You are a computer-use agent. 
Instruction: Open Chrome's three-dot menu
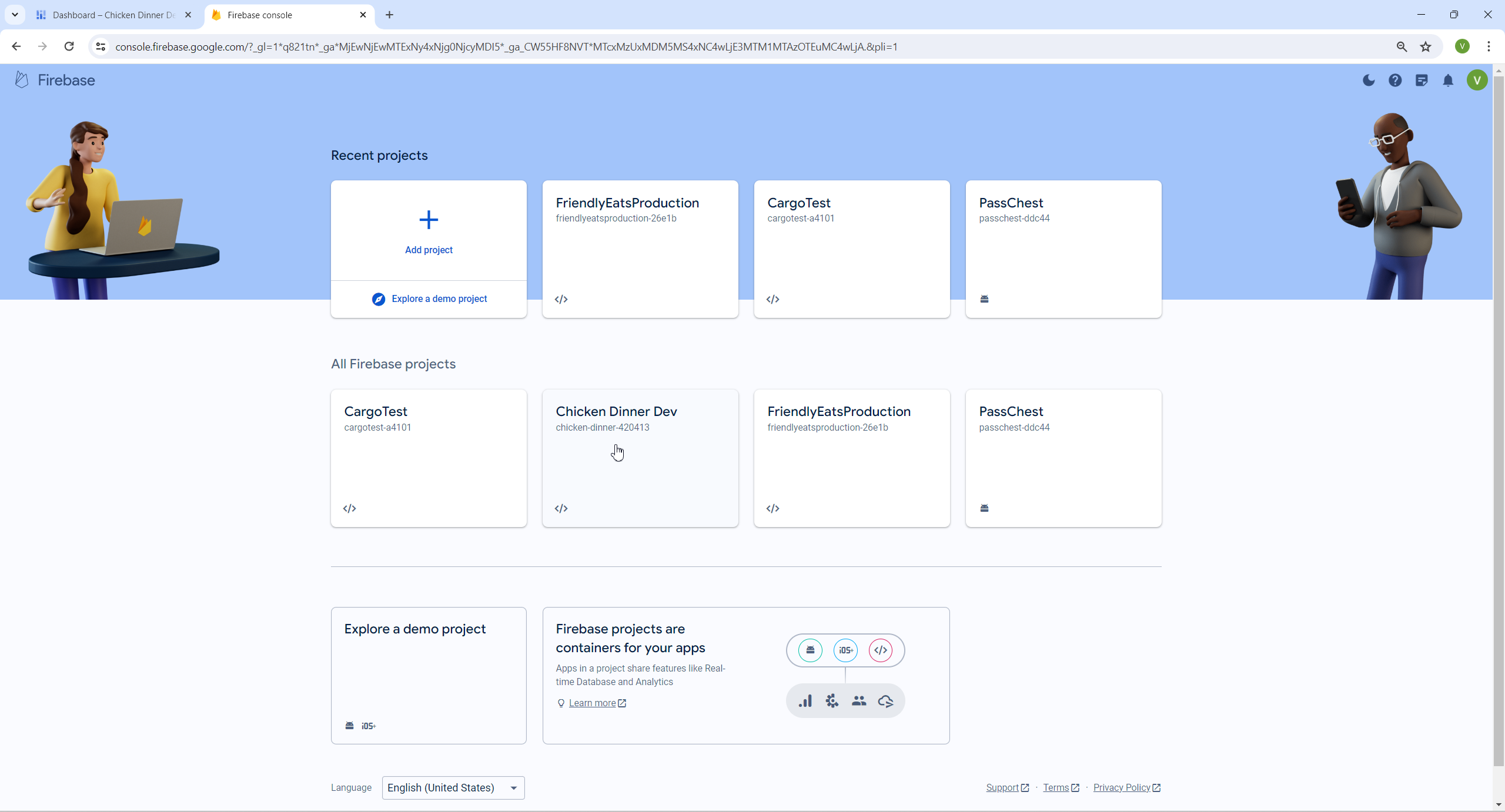pos(1489,46)
